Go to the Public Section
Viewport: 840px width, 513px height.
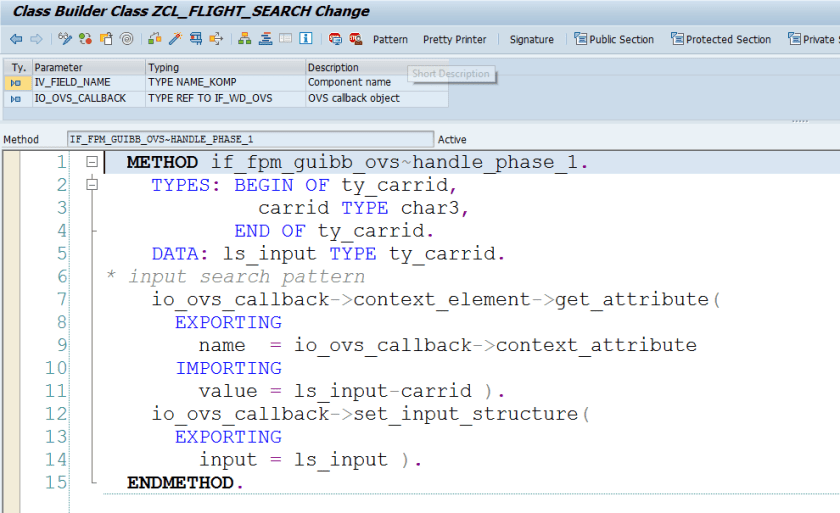614,40
